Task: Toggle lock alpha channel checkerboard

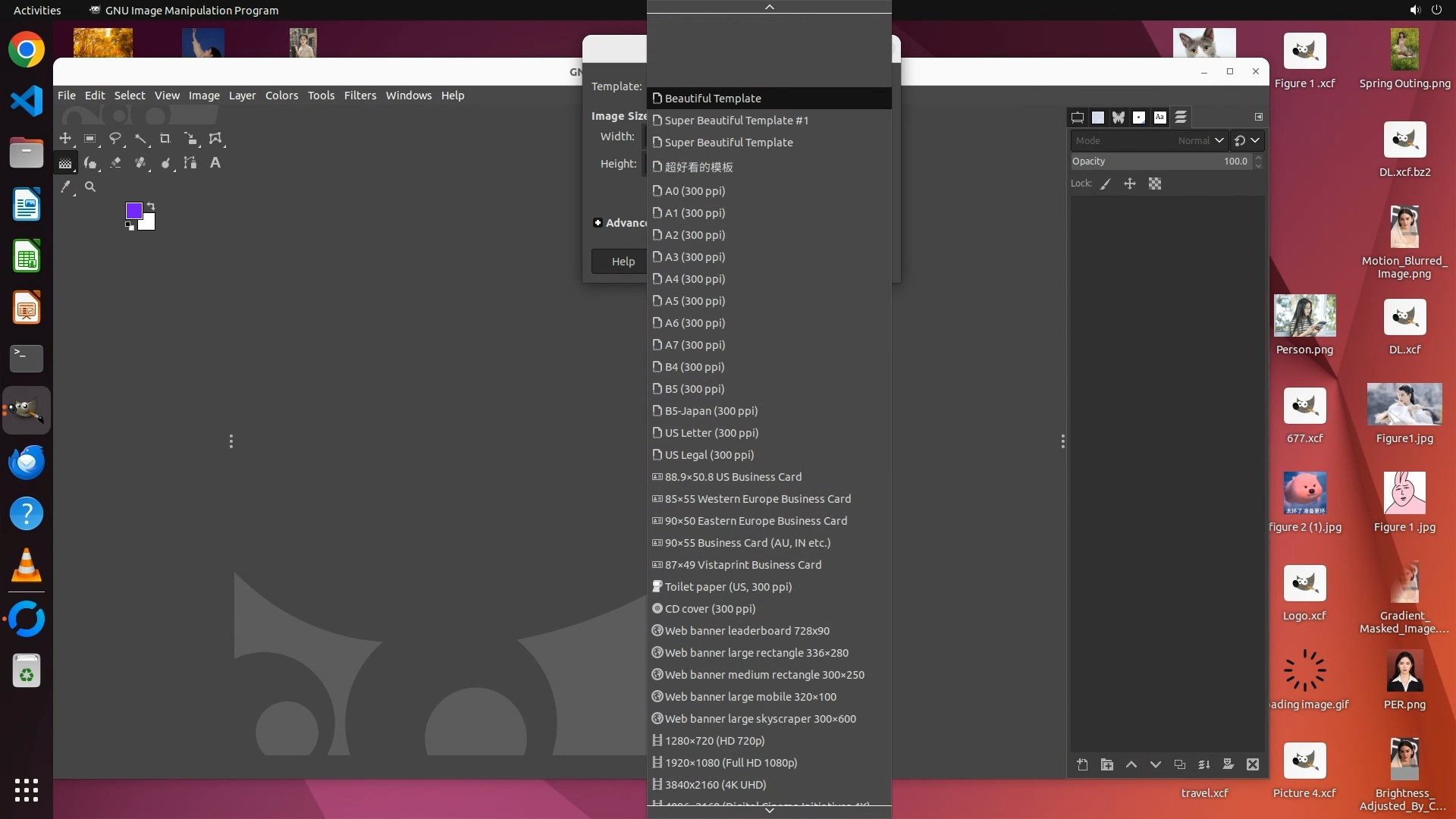Action: point(1155,184)
